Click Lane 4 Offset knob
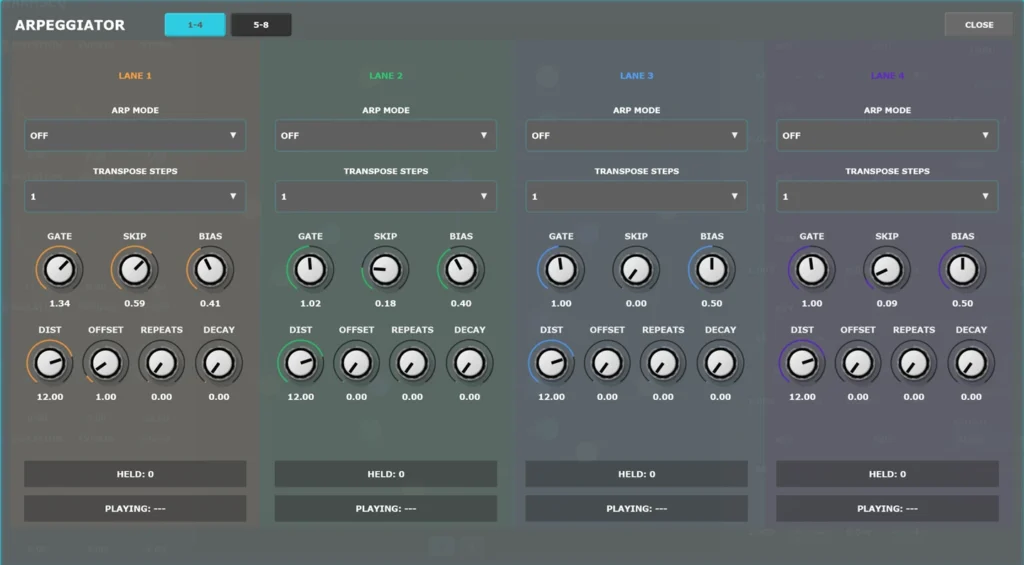This screenshot has width=1024, height=565. (x=858, y=363)
